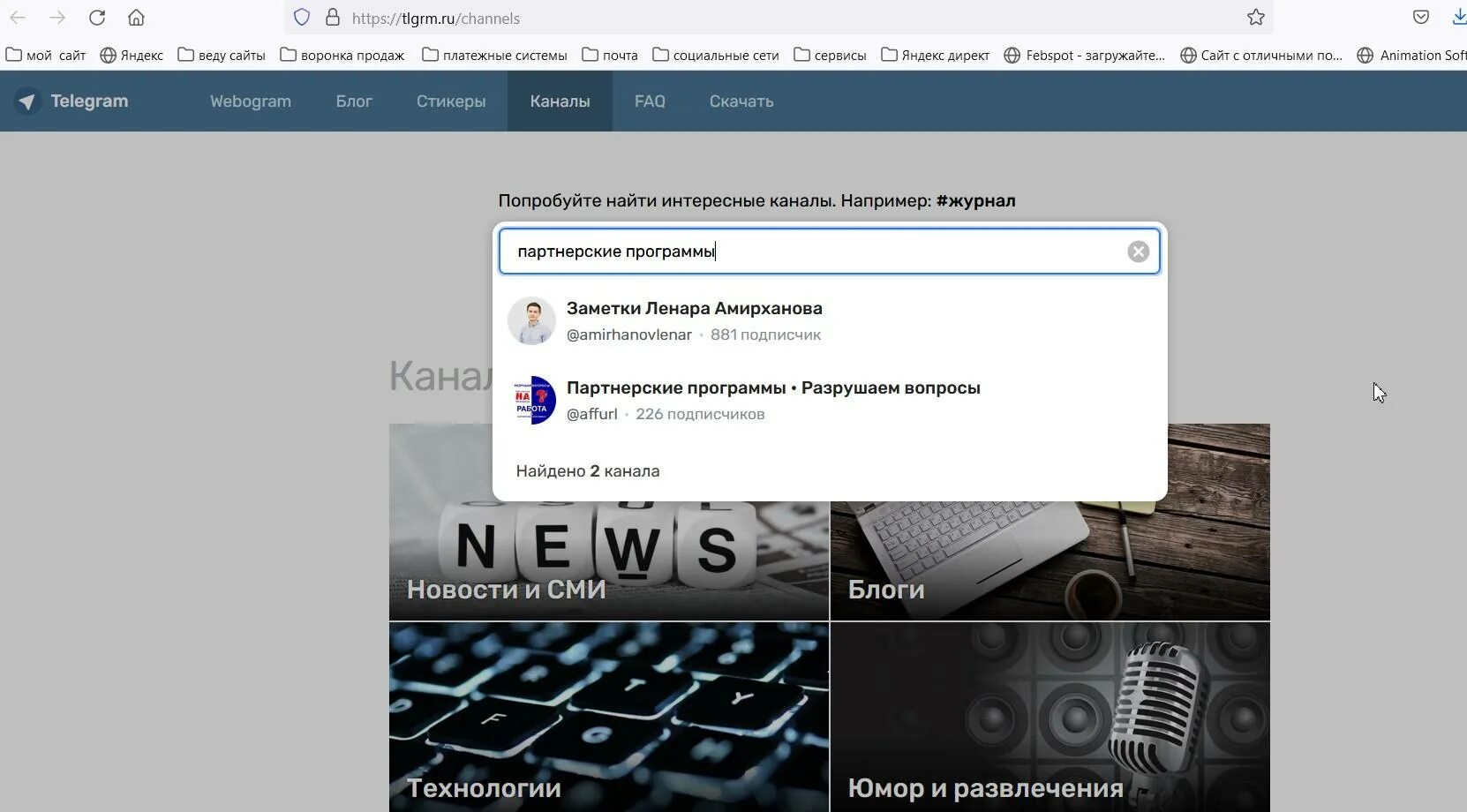Expand the 'почта' bookmark folder

pyautogui.click(x=610, y=56)
